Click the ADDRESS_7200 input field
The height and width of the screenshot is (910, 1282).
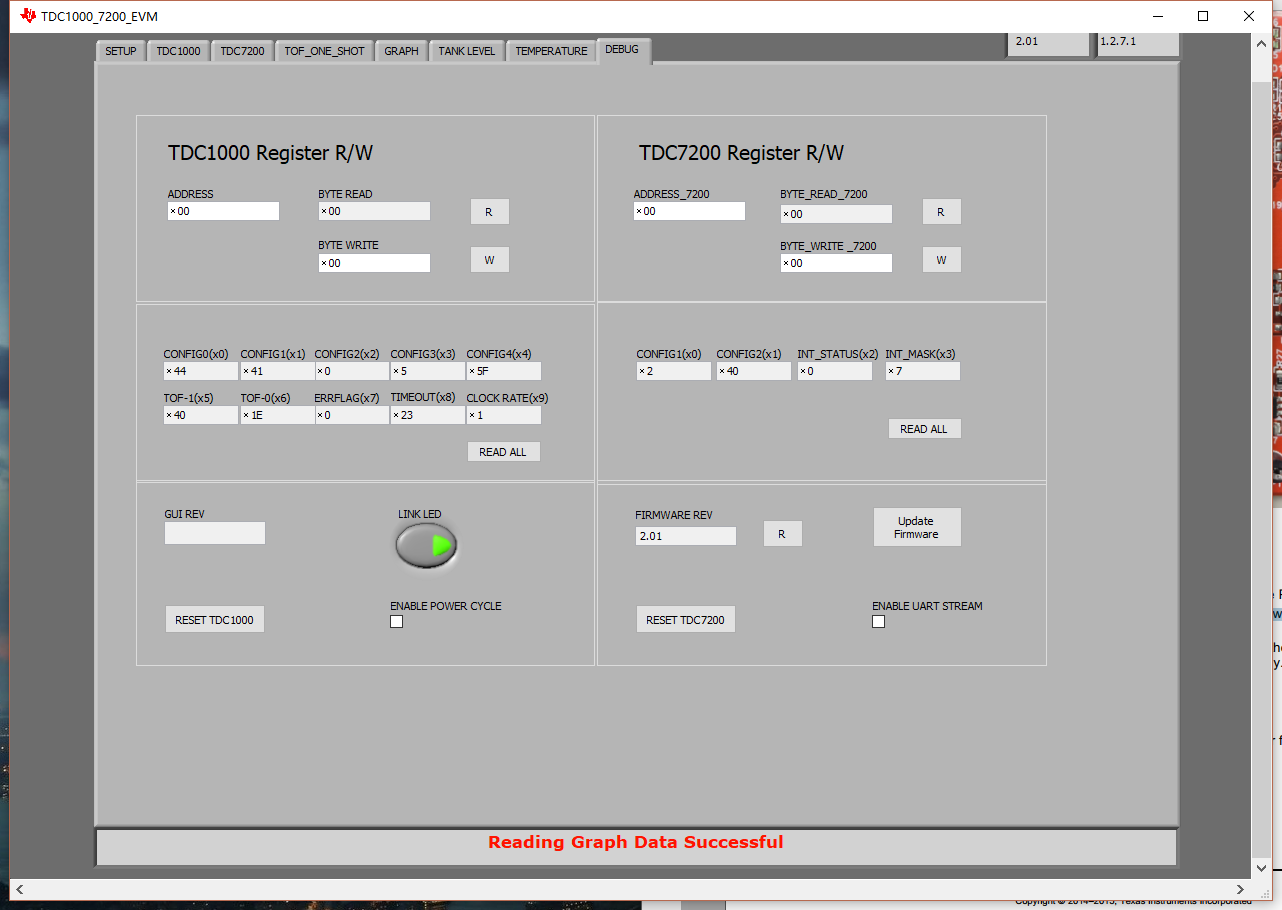pyautogui.click(x=689, y=211)
